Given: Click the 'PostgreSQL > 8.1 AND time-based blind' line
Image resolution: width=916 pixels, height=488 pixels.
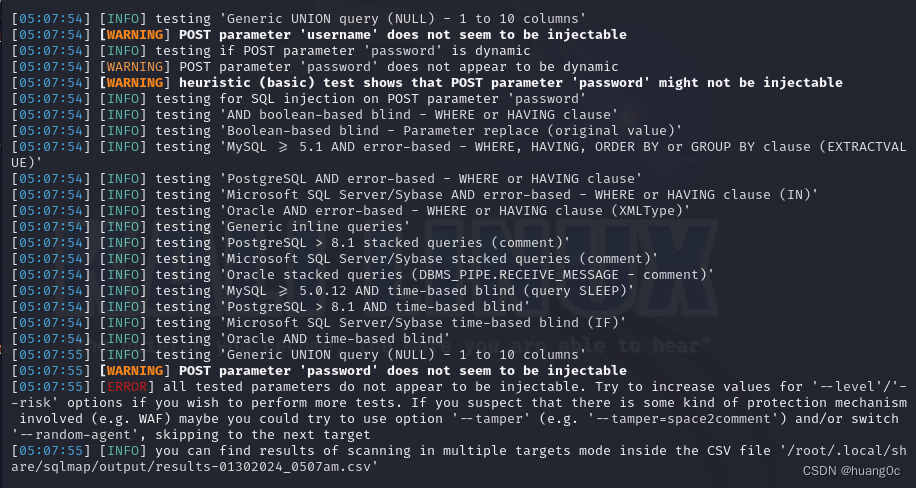Looking at the screenshot, I should pyautogui.click(x=270, y=307).
